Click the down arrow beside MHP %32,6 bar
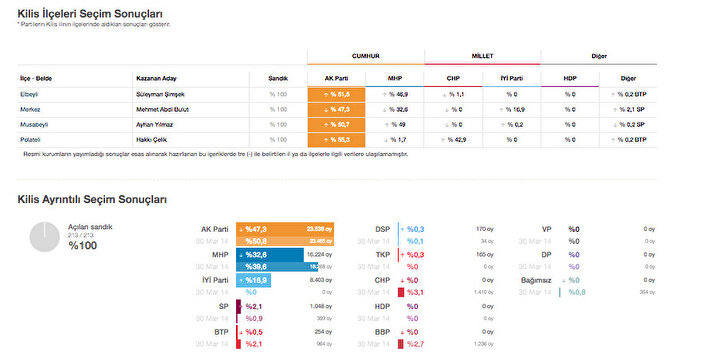Viewport: 720px width, 364px height. [241, 255]
